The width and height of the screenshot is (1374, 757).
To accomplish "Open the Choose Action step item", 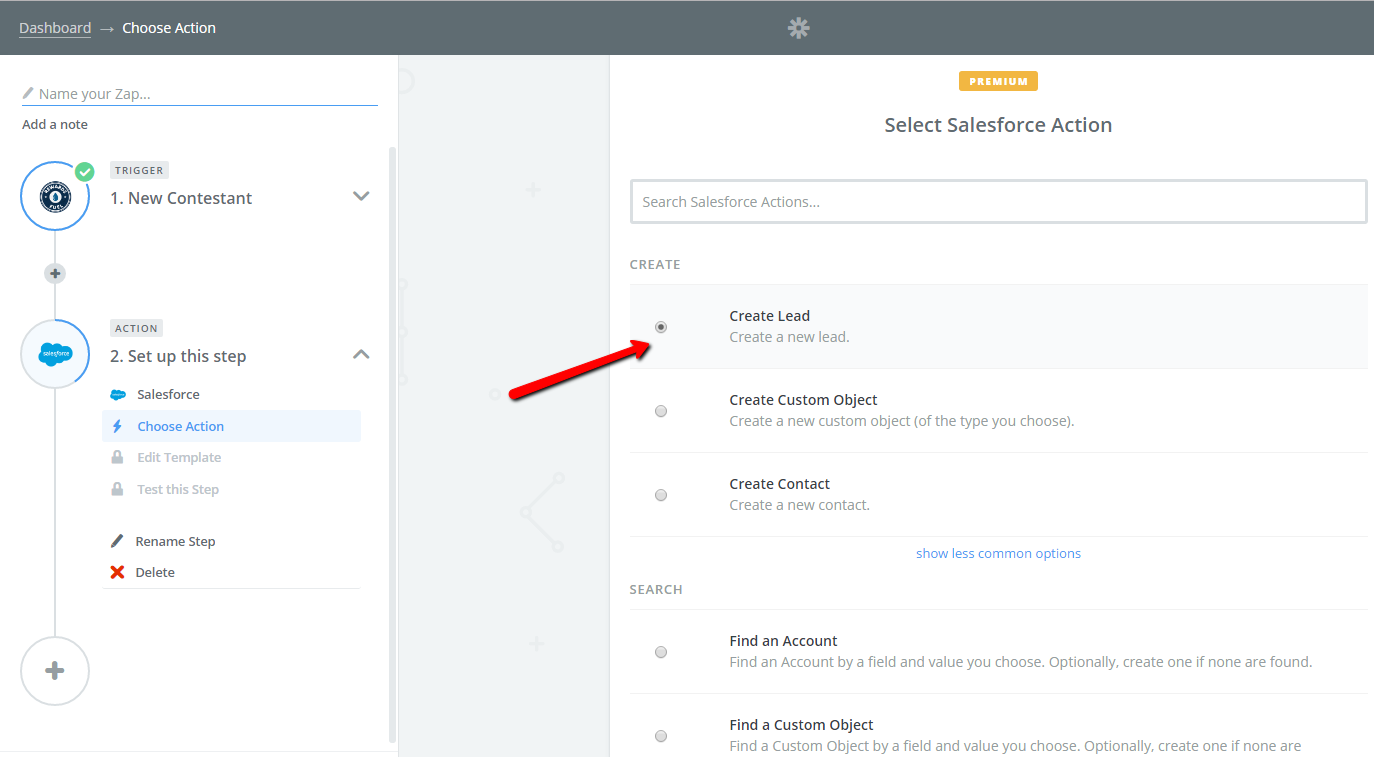I will (x=231, y=426).
